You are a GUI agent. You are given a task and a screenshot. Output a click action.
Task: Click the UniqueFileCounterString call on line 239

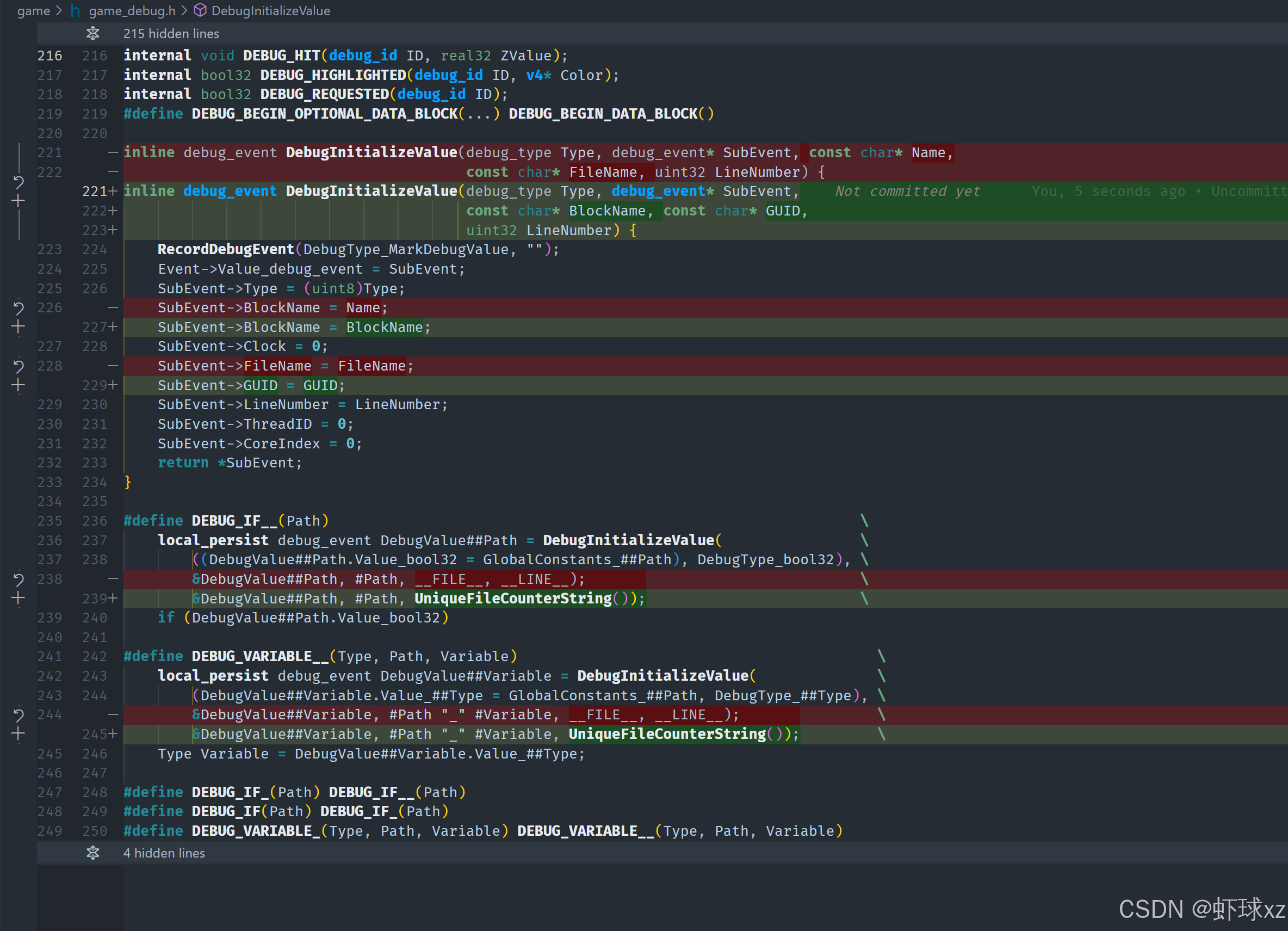[x=513, y=598]
